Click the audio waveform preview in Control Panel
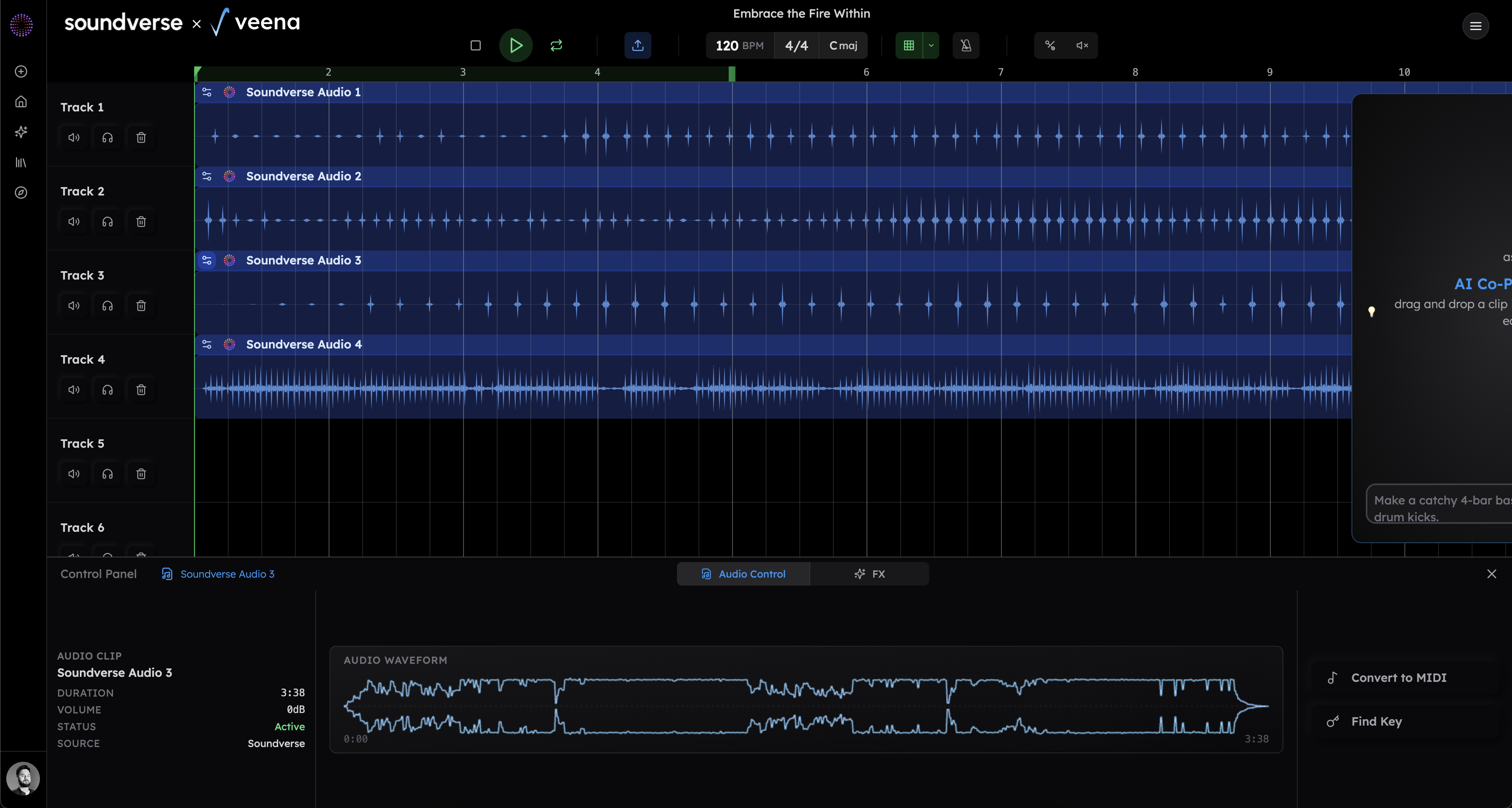The height and width of the screenshot is (808, 1512). [806, 706]
